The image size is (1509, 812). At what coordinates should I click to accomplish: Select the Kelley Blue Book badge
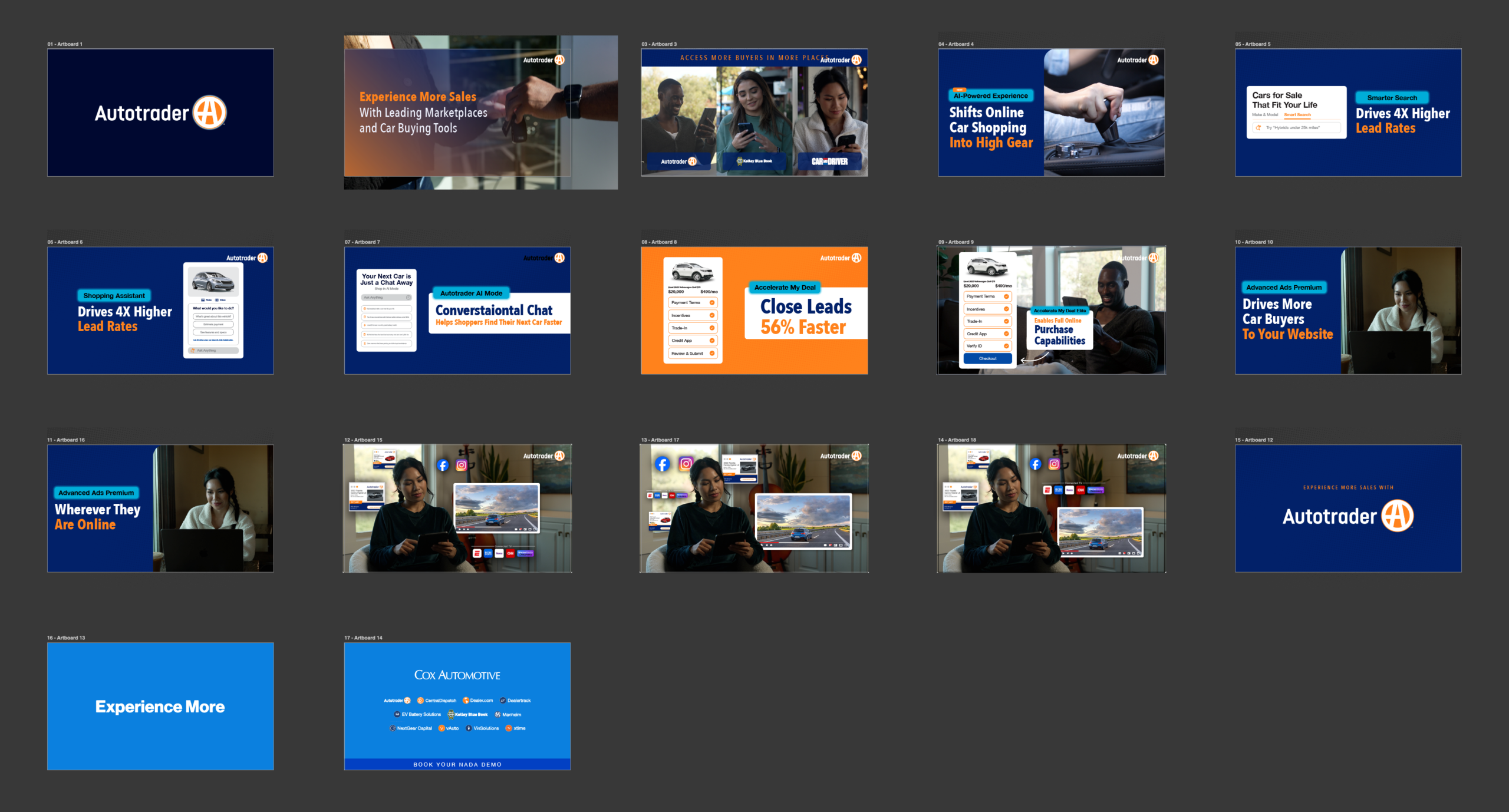point(754,161)
